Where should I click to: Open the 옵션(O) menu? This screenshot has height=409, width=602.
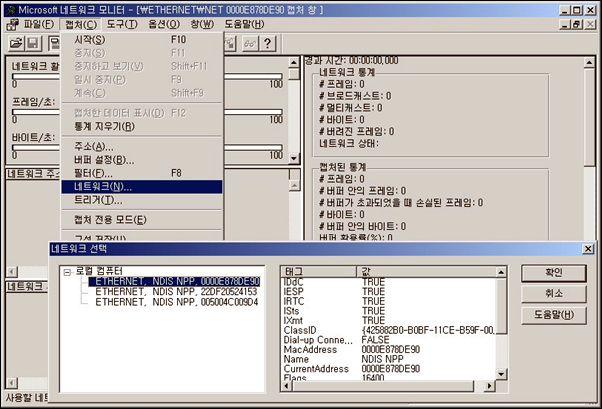[x=164, y=25]
